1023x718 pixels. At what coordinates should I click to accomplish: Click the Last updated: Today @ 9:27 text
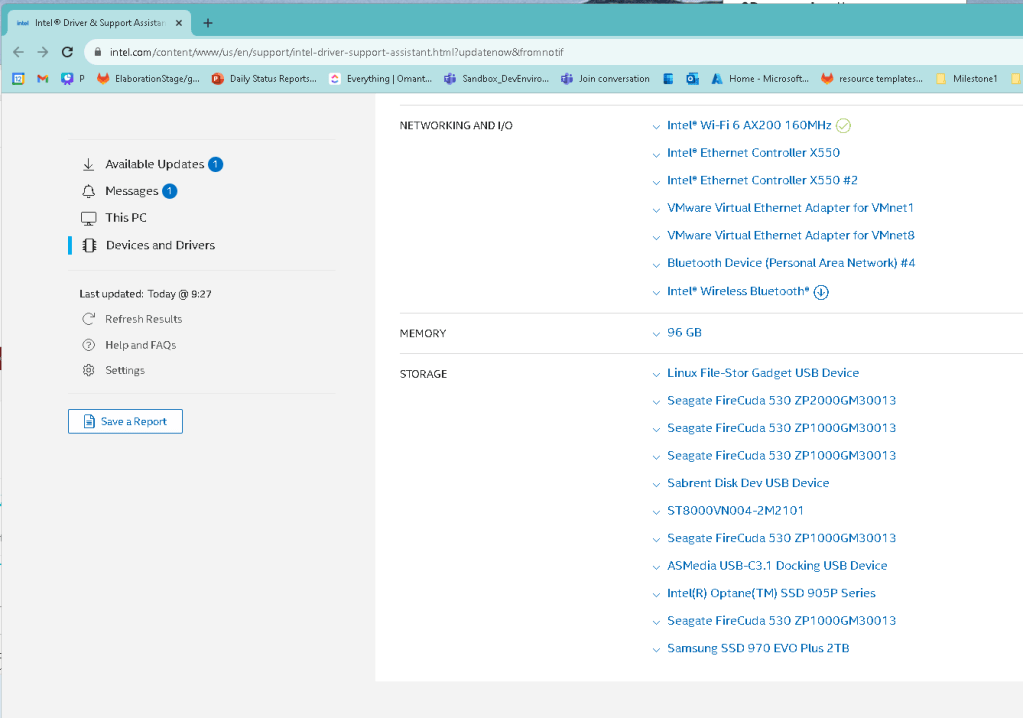click(x=145, y=294)
